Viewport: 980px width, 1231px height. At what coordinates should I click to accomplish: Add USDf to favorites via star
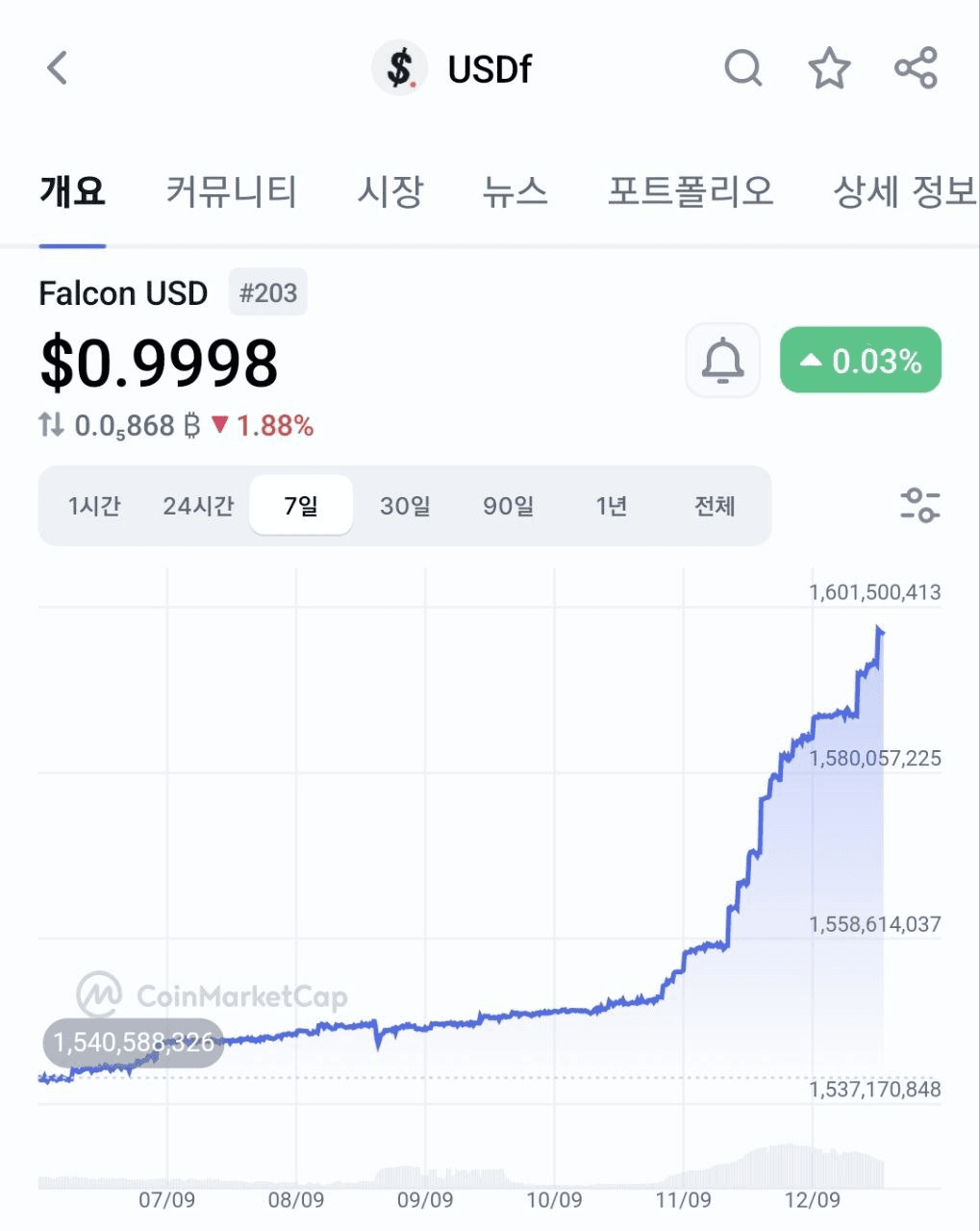829,68
